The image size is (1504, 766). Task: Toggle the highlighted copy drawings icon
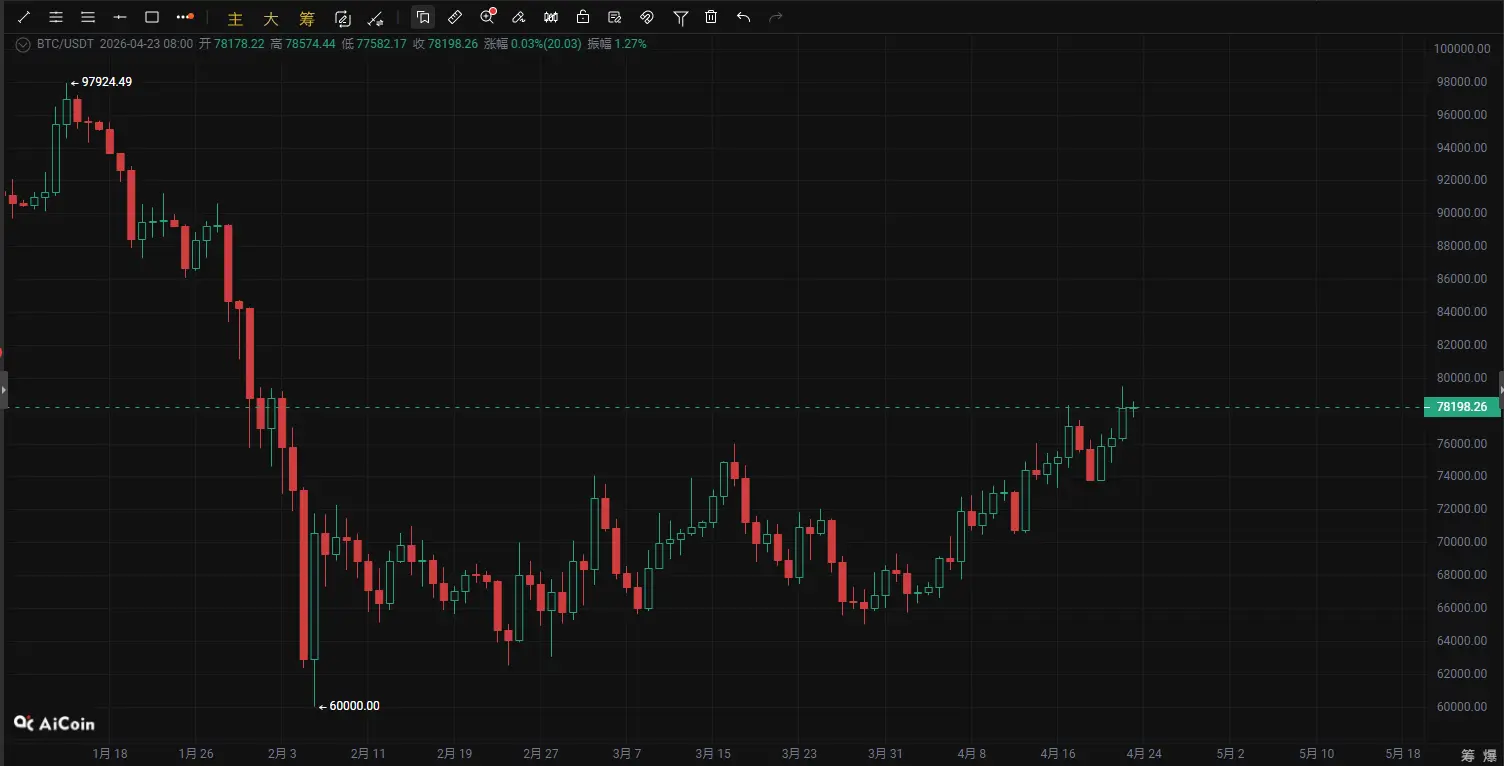(423, 17)
